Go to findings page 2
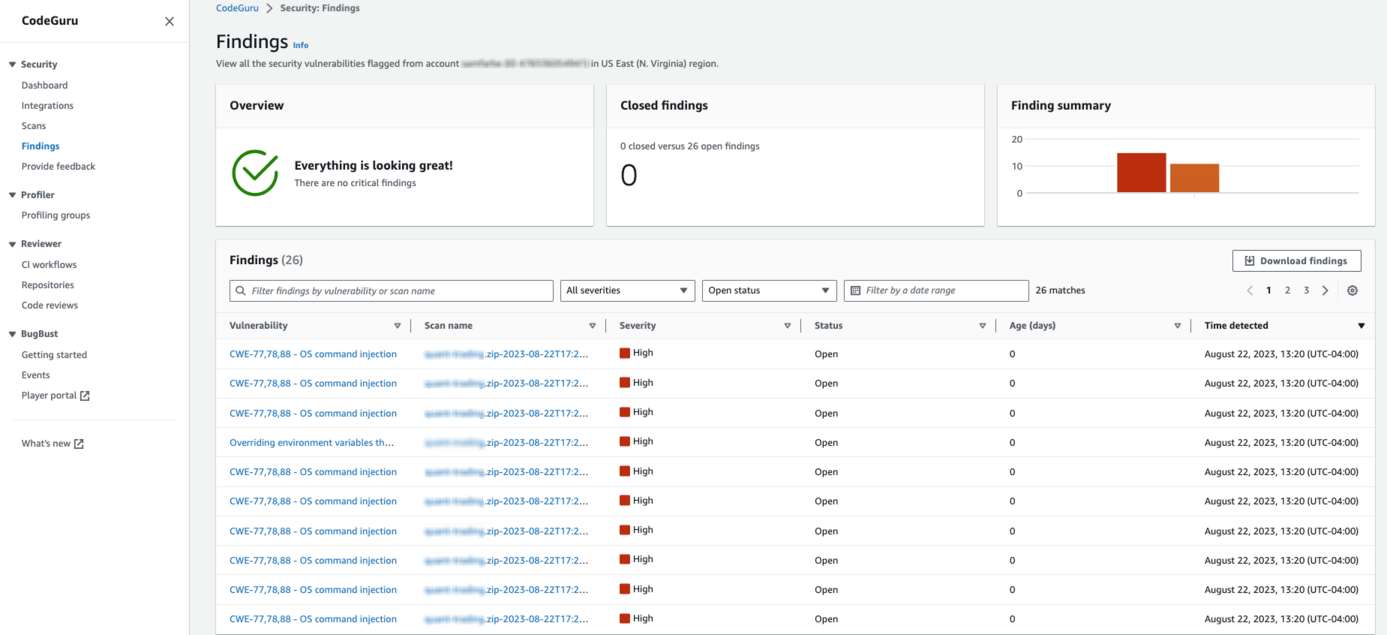Viewport: 1387px width, 635px height. pyautogui.click(x=1287, y=291)
